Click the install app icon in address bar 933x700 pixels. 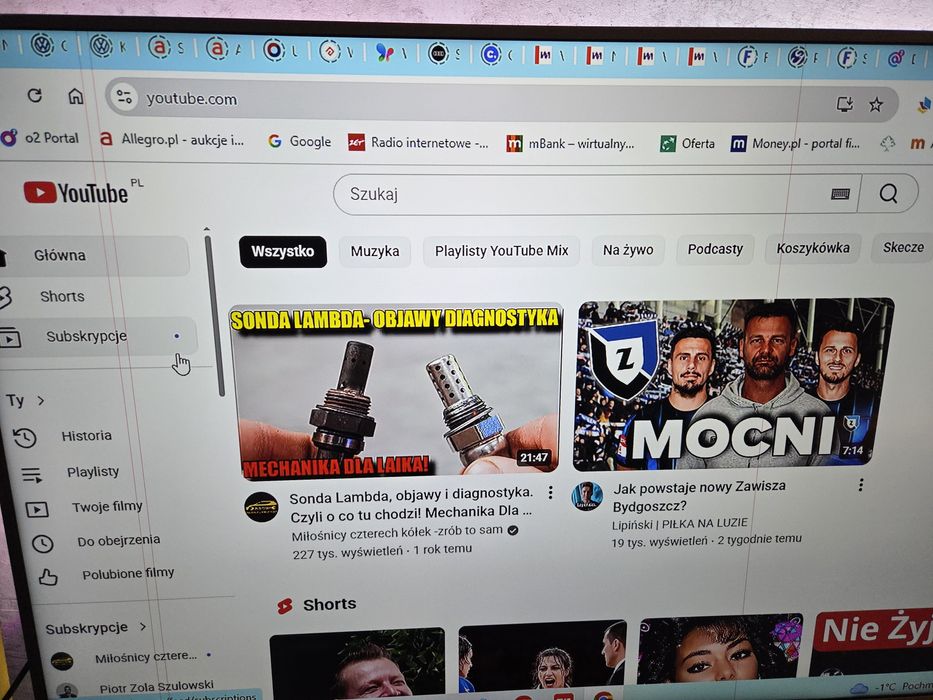(x=844, y=105)
